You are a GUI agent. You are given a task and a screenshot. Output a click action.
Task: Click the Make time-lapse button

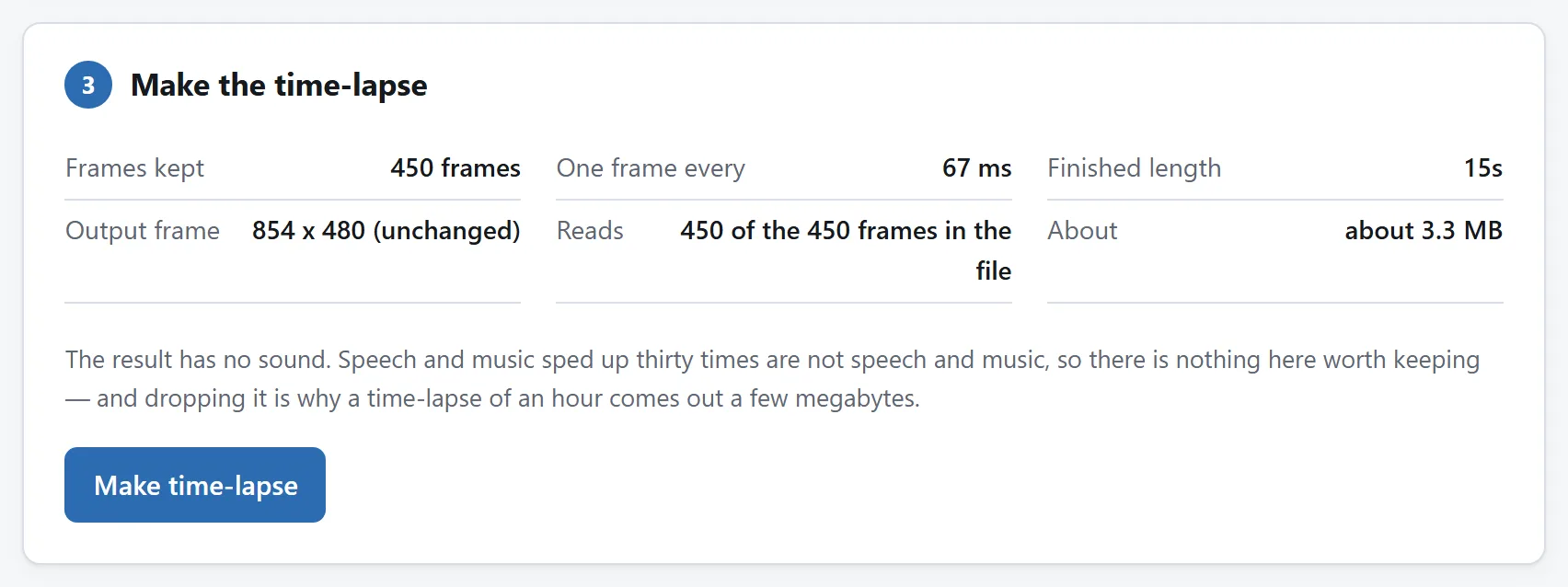point(195,485)
